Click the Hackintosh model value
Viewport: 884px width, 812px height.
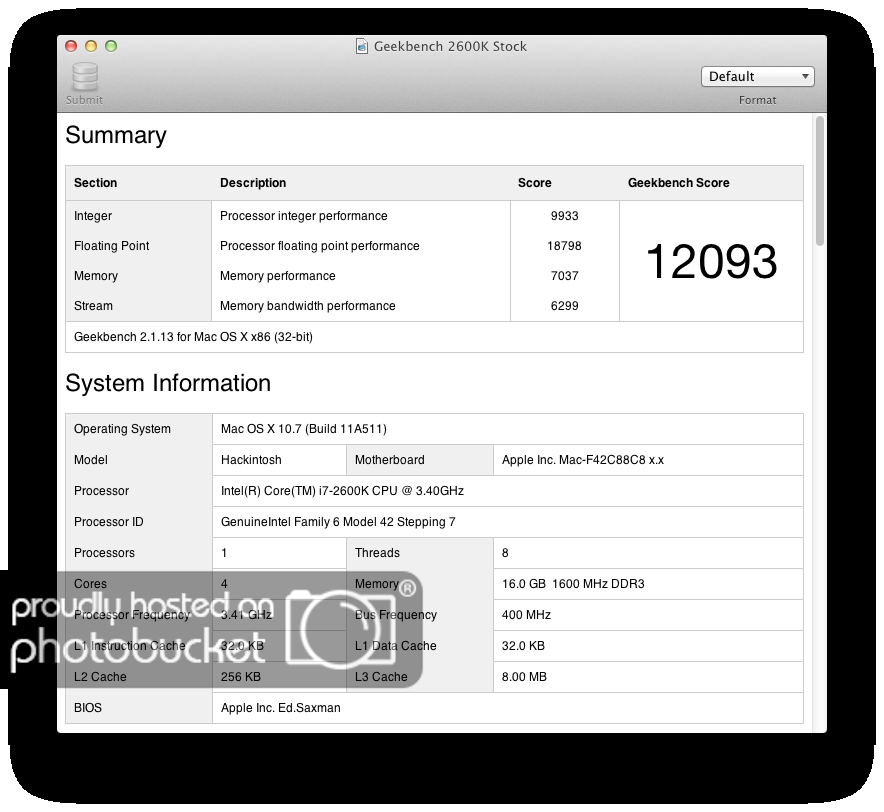251,460
